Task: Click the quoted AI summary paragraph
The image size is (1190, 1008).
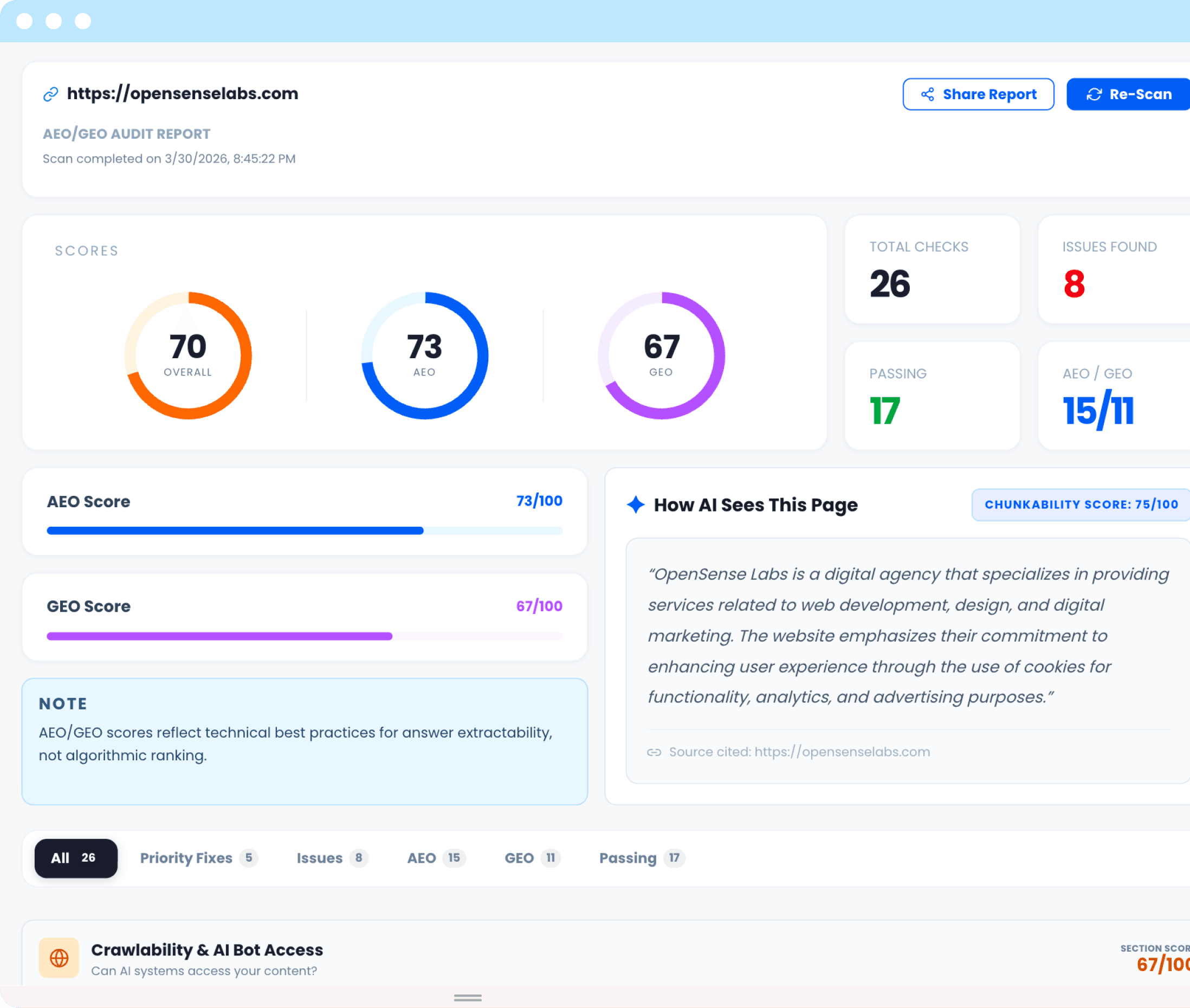Action: tap(908, 636)
